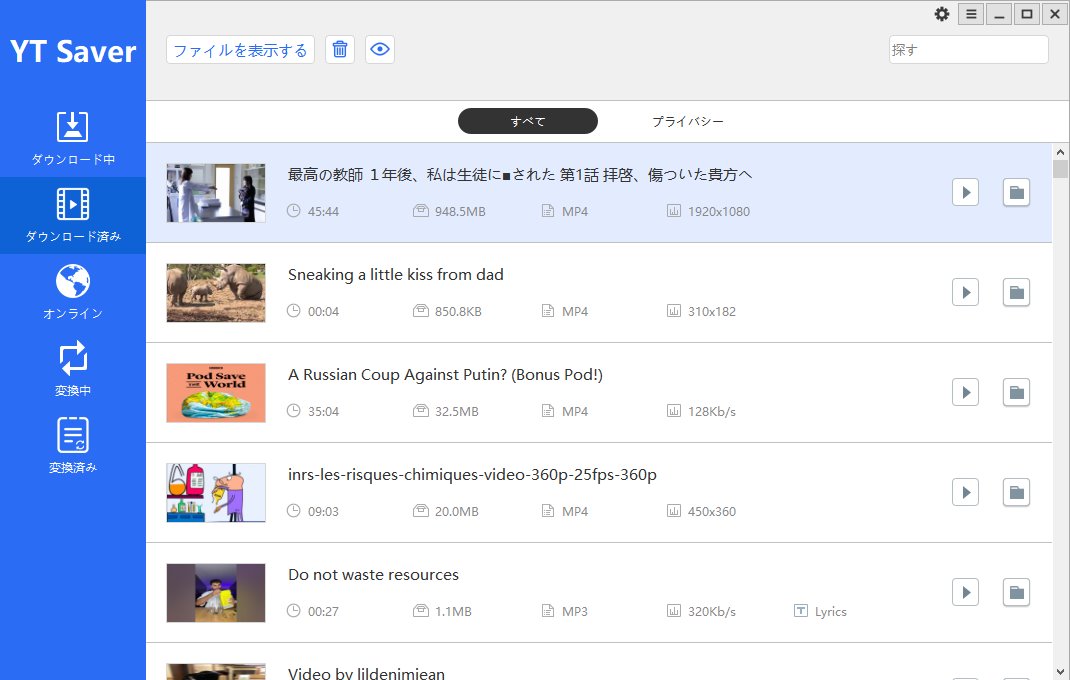This screenshot has width=1070, height=680.
Task: Minimize the YT Saver window
Action: point(999,14)
